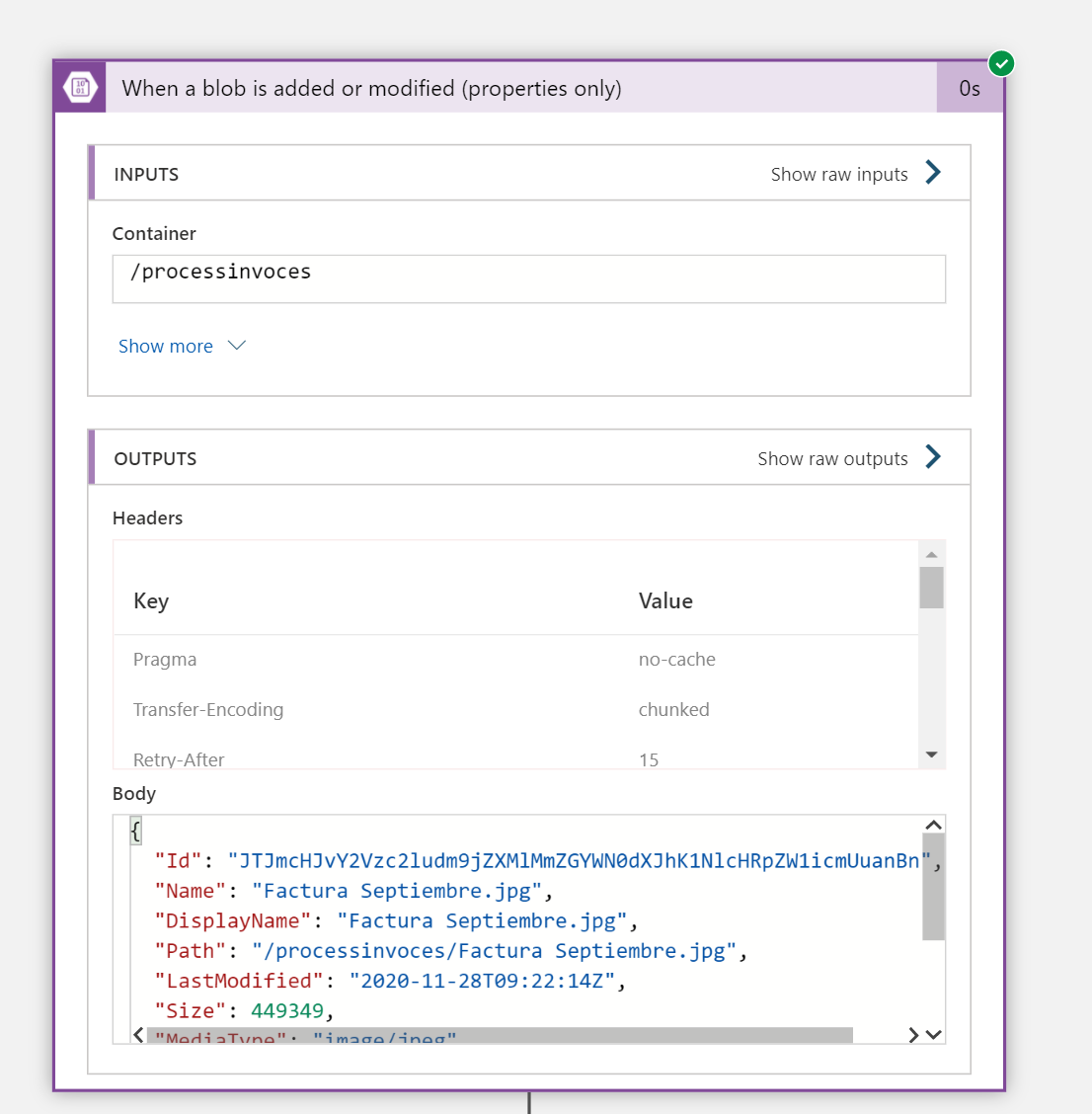Click the Container field showing /processinvoces
This screenshot has width=1092, height=1114.
528,278
